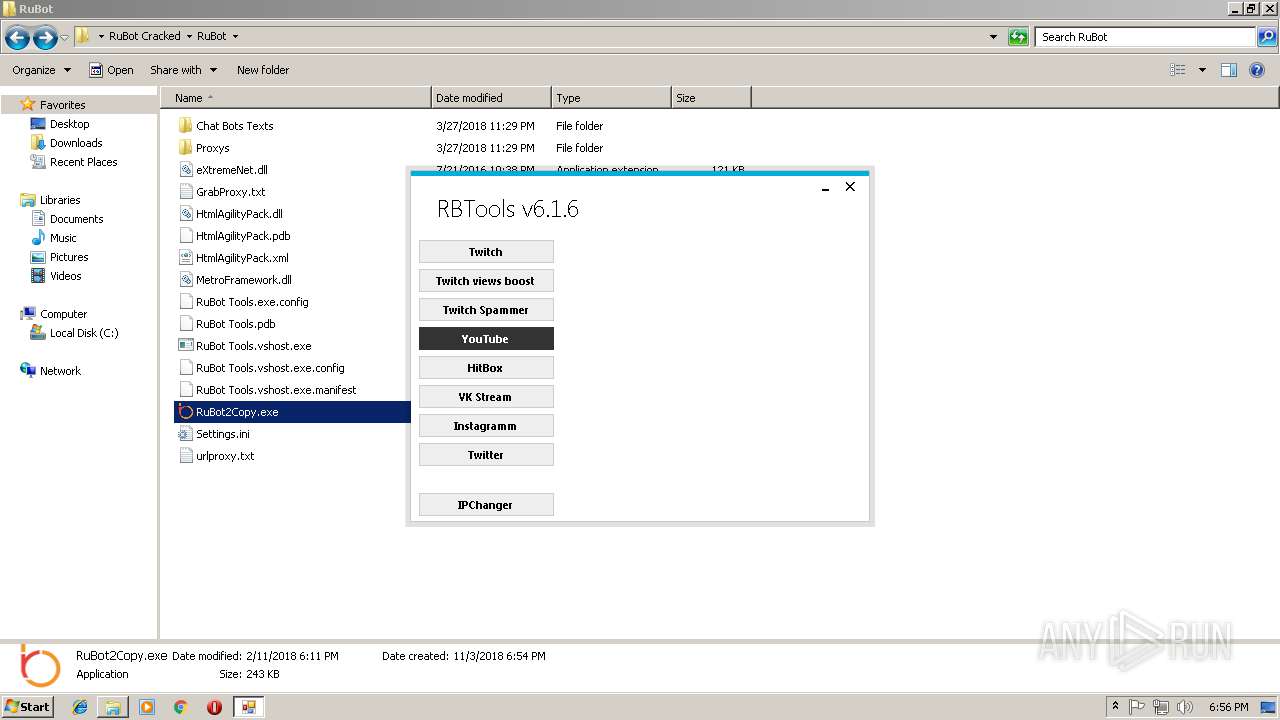This screenshot has width=1280, height=720.
Task: Launch Internet Explorer from taskbar
Action: click(80, 707)
